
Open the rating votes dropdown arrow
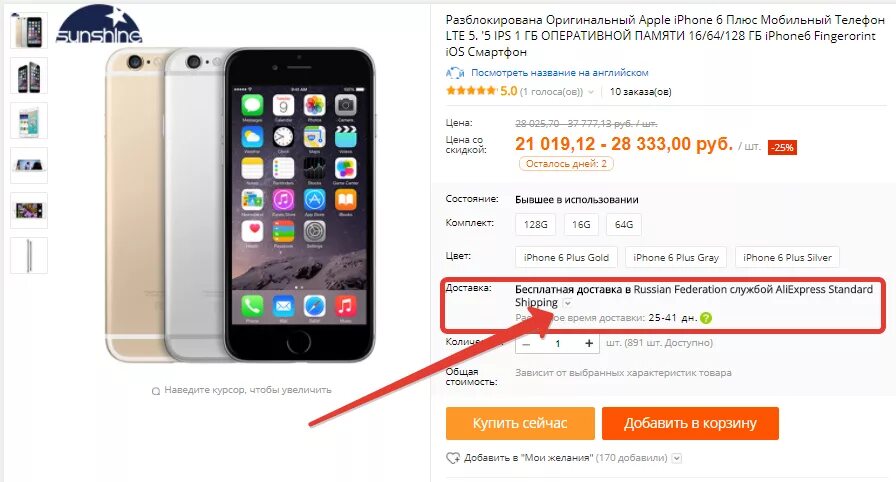[591, 92]
